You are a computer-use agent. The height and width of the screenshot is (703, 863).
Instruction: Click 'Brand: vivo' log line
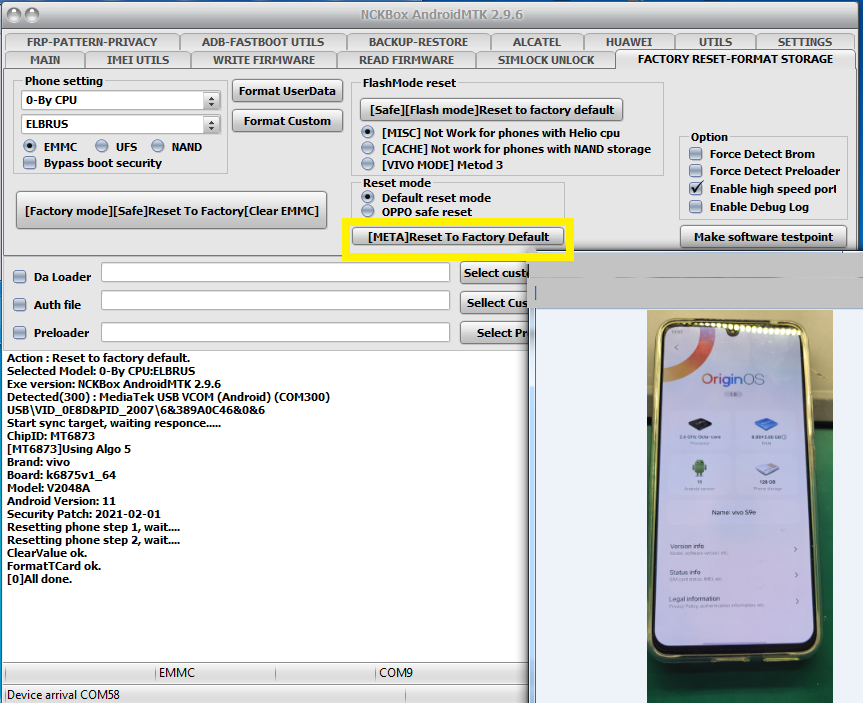pyautogui.click(x=39, y=462)
